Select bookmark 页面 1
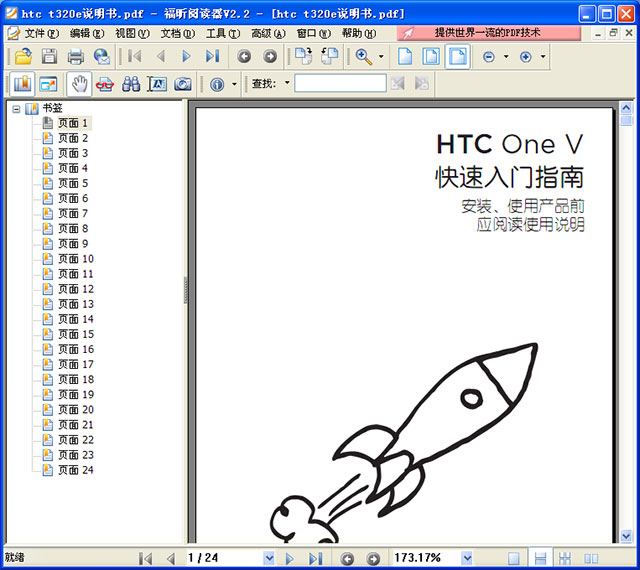The image size is (640, 570). tap(73, 123)
